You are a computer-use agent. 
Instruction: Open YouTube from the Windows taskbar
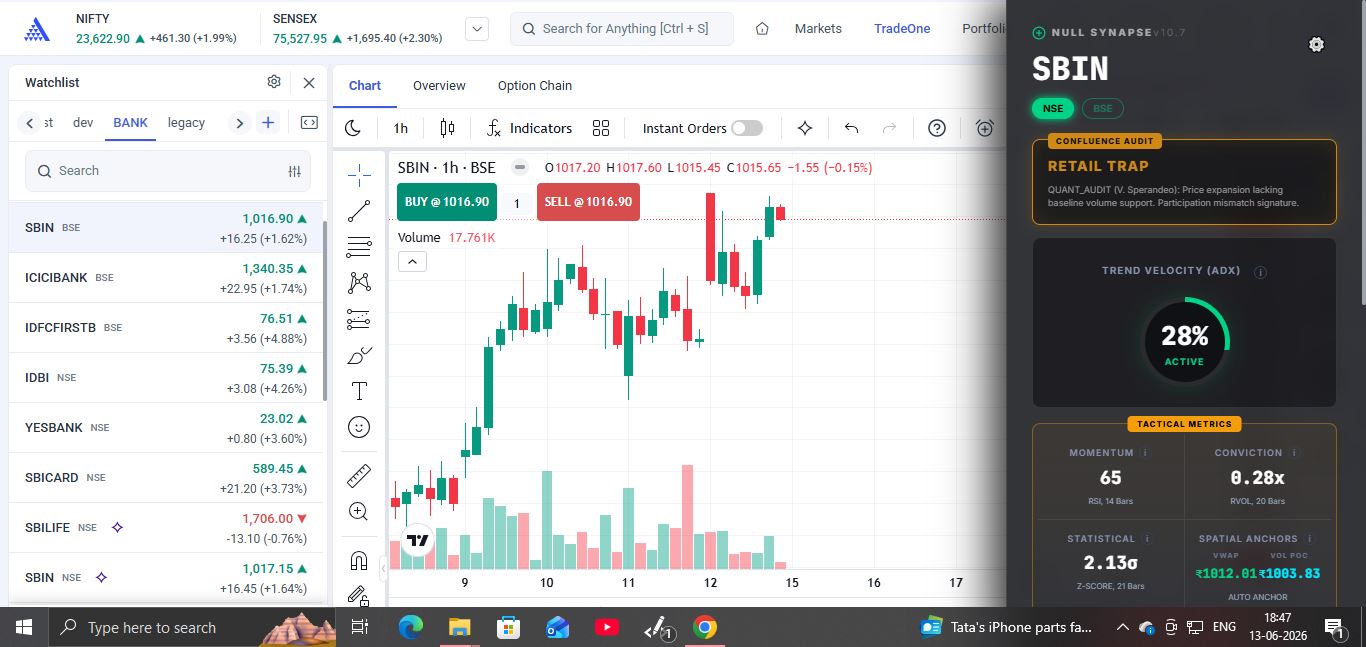pos(606,628)
